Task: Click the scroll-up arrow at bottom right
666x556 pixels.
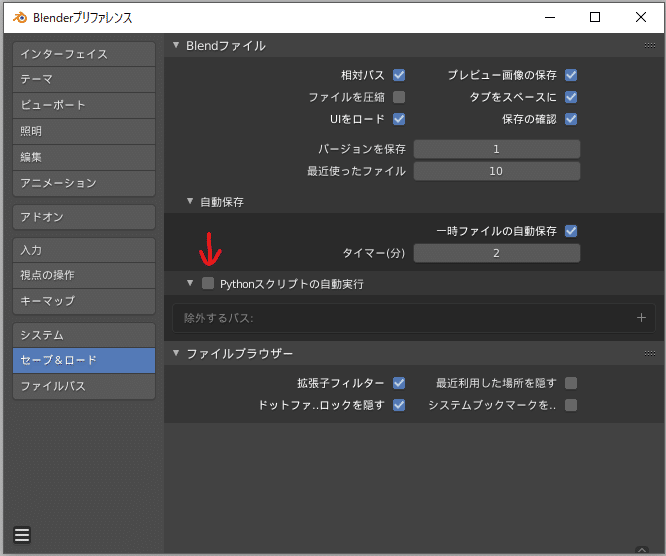Action: click(x=642, y=550)
